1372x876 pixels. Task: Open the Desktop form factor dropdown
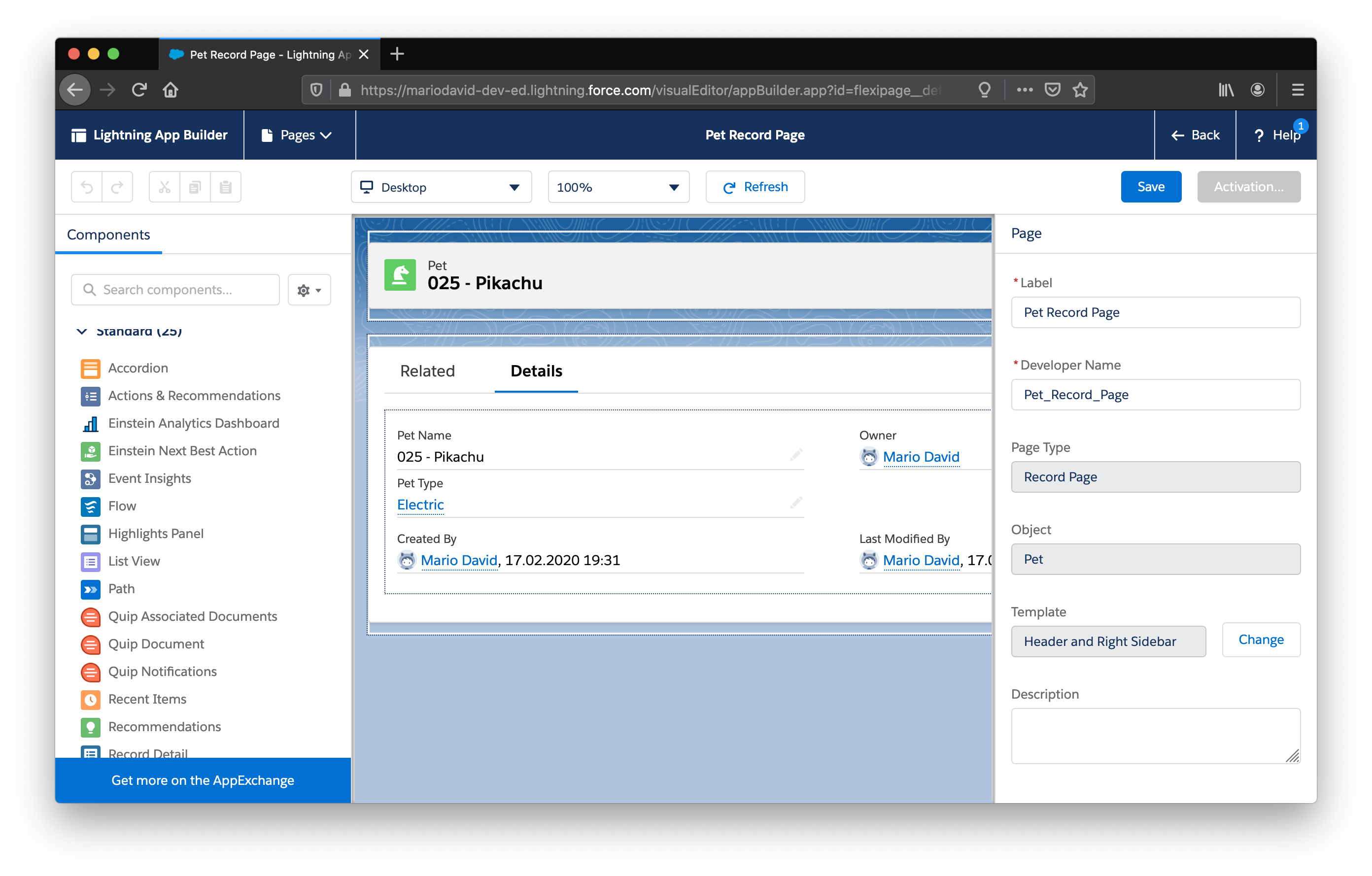tap(442, 187)
